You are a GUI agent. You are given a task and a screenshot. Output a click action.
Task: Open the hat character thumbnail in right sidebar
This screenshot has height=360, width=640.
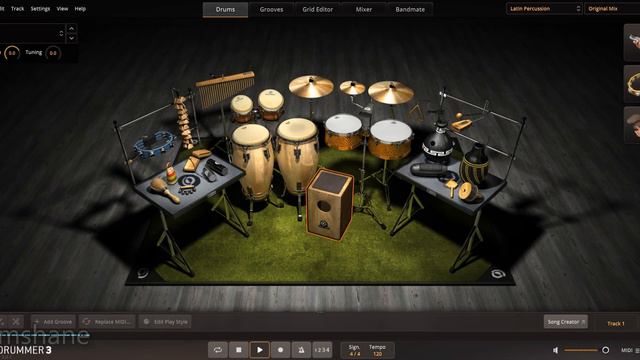pos(632,125)
